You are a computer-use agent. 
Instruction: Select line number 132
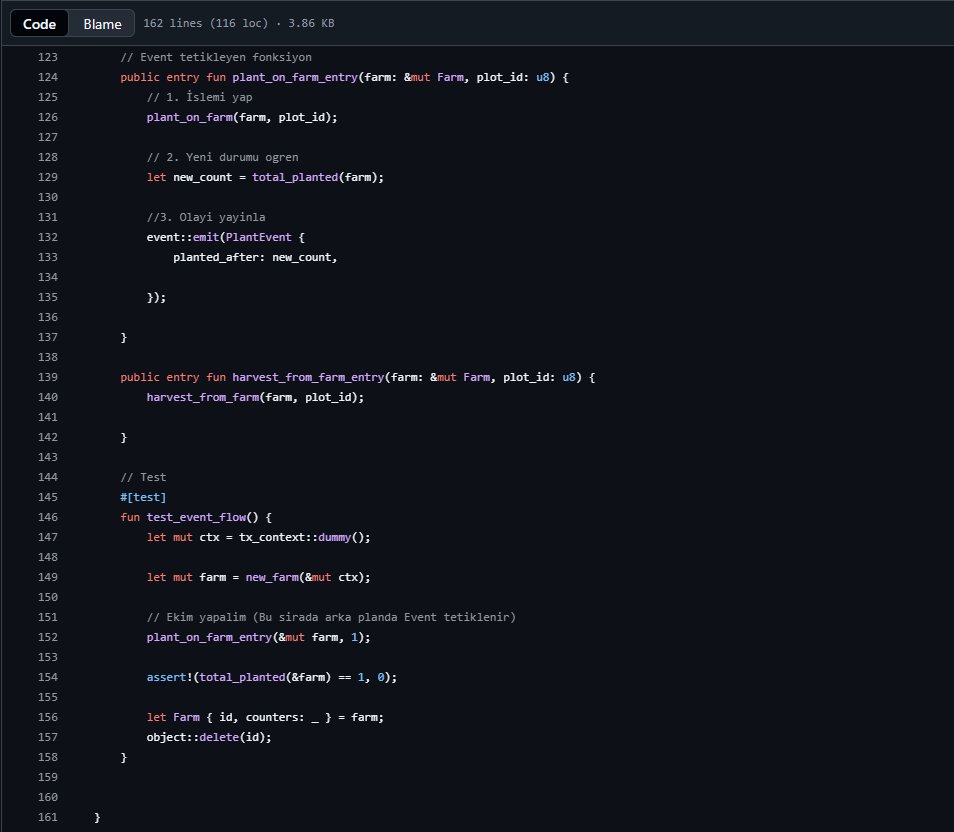pyautogui.click(x=47, y=237)
